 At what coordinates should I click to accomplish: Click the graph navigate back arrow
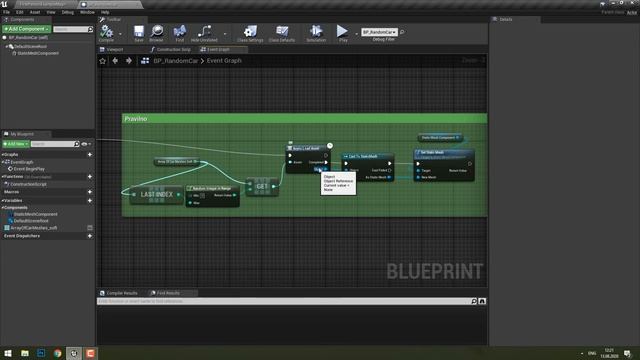[115, 61]
